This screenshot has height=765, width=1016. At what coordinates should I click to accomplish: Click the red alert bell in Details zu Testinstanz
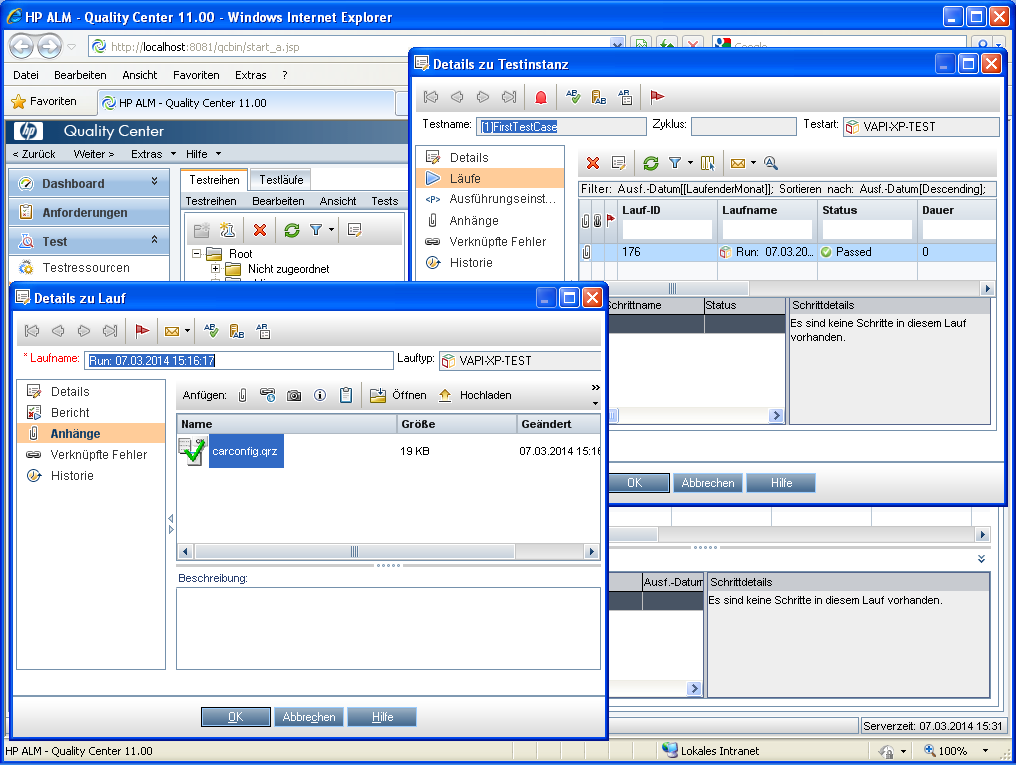(x=541, y=97)
